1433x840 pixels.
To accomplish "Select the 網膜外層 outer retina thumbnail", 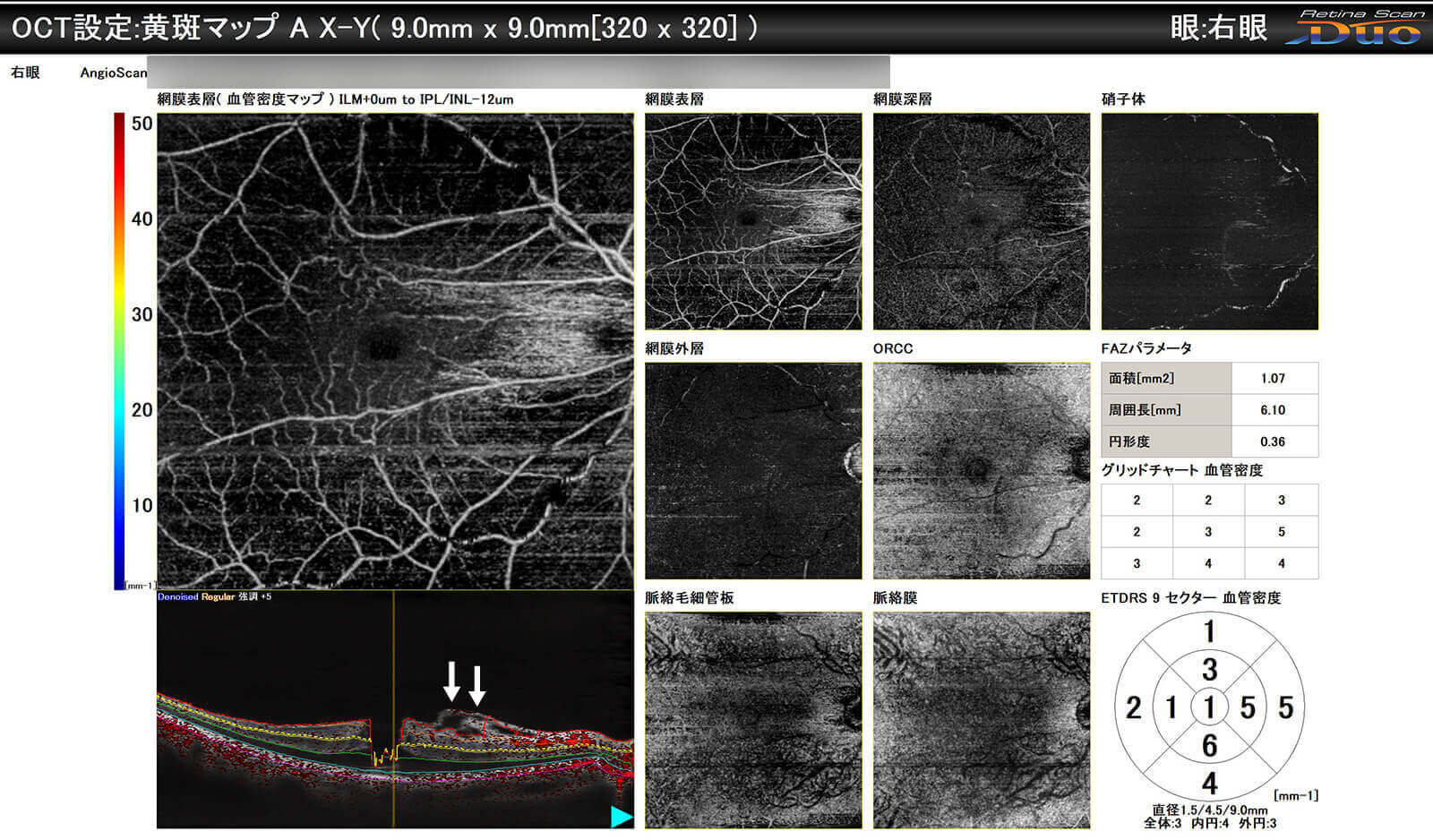I will click(x=753, y=470).
